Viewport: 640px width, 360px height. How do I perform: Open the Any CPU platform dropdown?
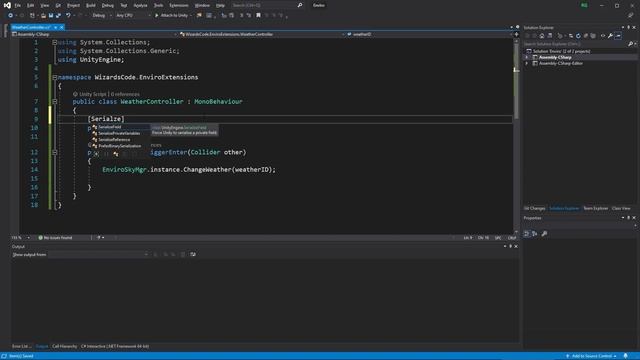pyautogui.click(x=133, y=16)
